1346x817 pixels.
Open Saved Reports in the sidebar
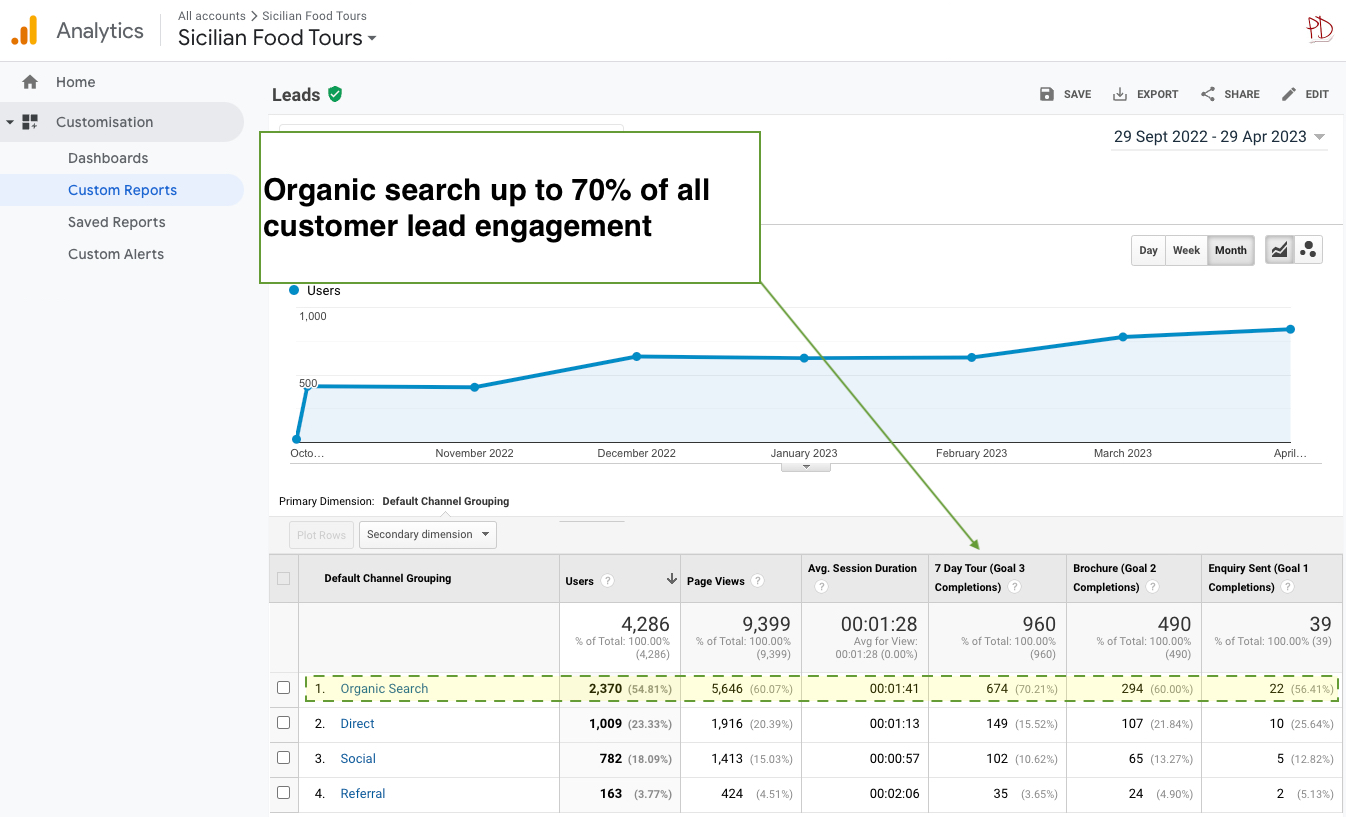point(117,222)
